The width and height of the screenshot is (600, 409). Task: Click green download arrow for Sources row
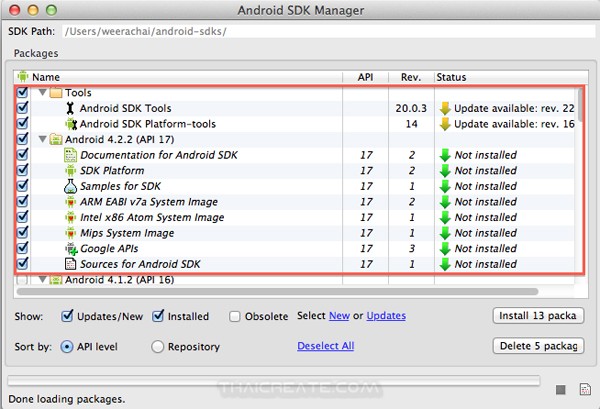pyautogui.click(x=445, y=264)
